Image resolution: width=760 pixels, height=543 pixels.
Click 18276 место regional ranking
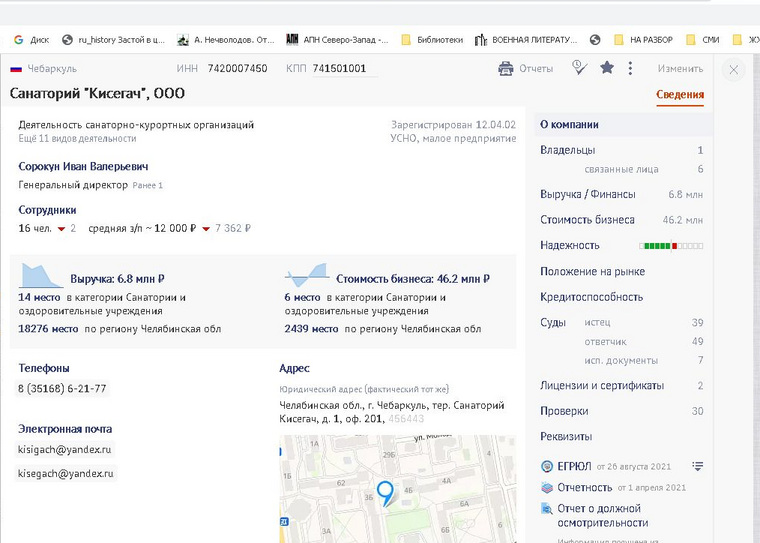click(48, 329)
